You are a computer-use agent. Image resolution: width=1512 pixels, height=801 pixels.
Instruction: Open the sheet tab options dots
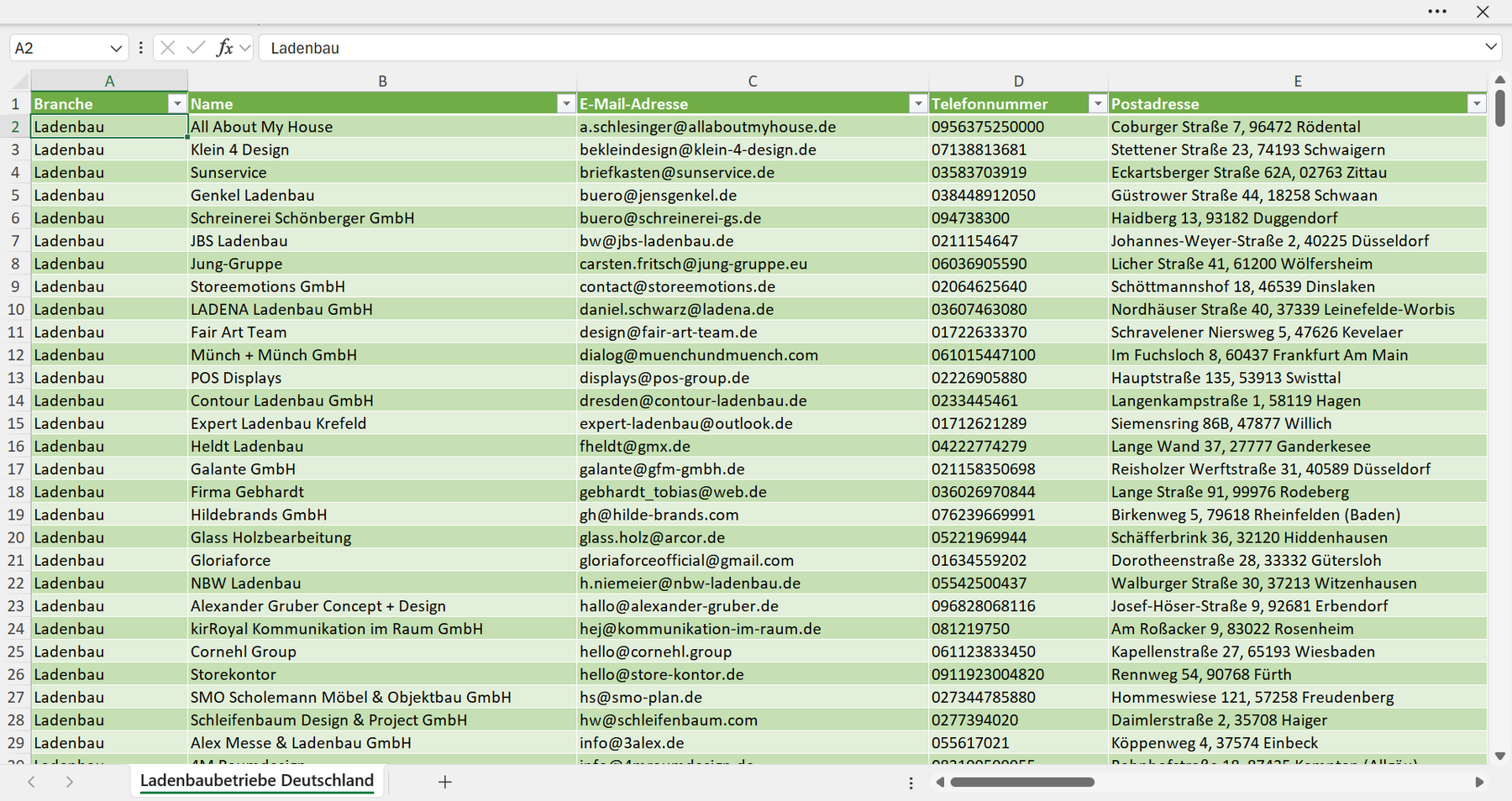[911, 783]
